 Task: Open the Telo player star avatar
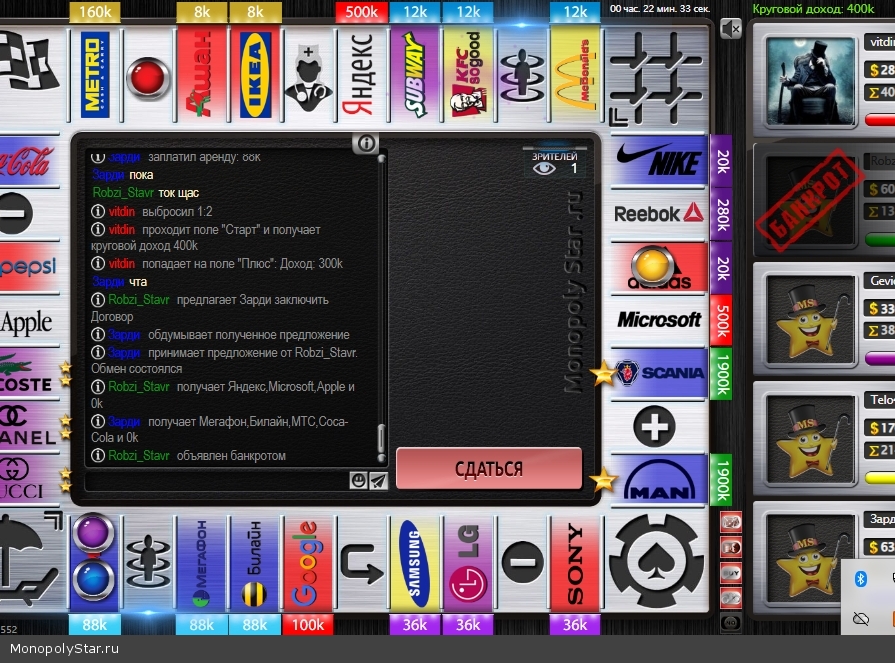click(x=811, y=439)
